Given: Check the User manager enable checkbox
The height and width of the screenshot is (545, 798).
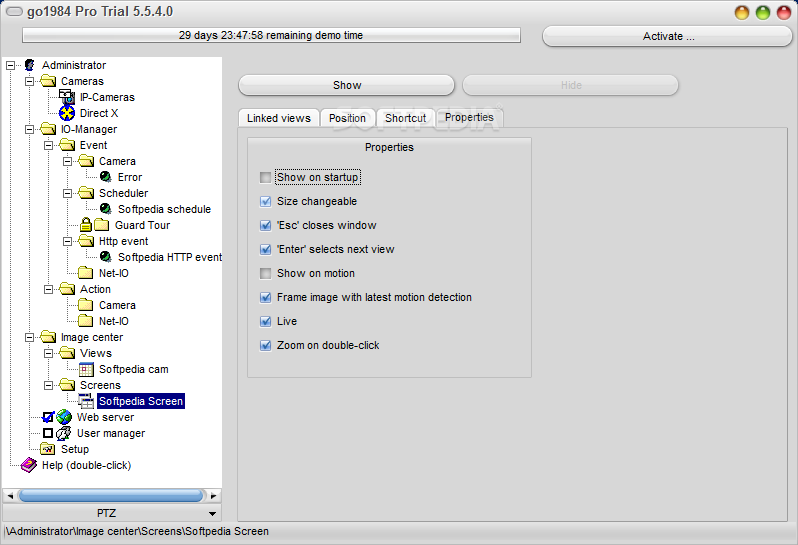Looking at the screenshot, I should click(x=48, y=433).
